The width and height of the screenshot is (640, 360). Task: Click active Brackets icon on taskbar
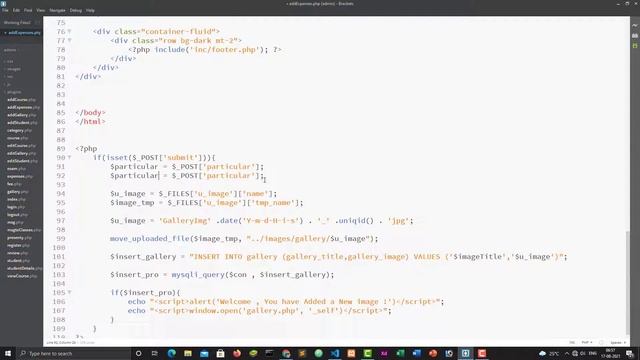(x=465, y=353)
